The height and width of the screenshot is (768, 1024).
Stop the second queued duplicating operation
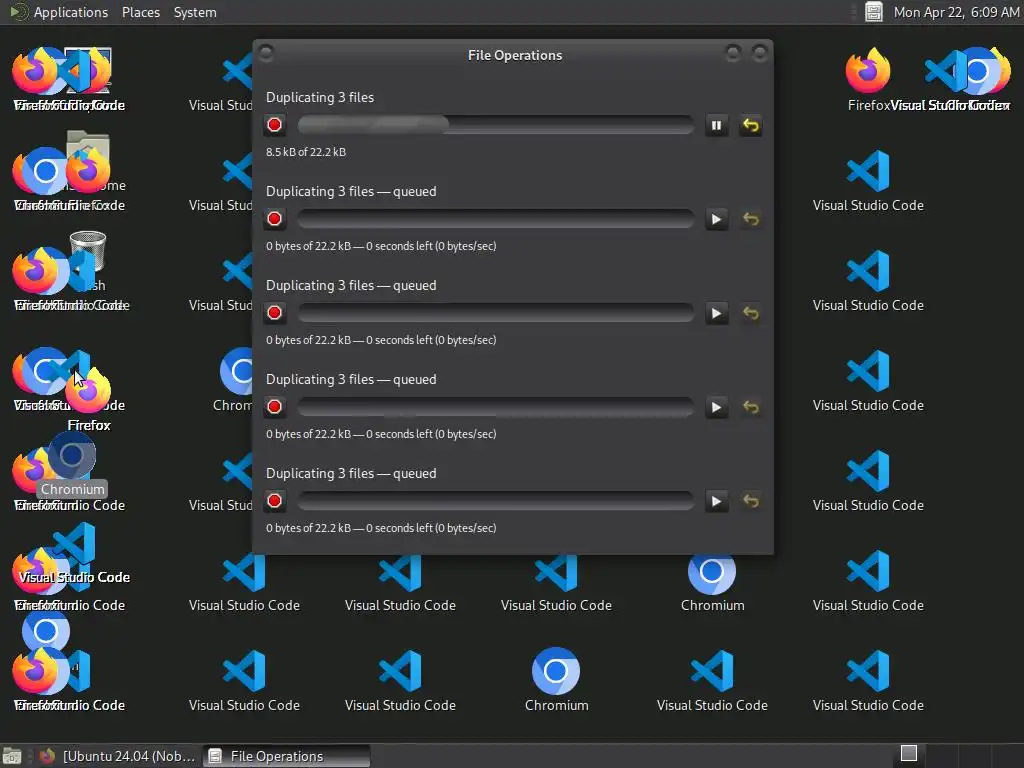click(x=274, y=313)
